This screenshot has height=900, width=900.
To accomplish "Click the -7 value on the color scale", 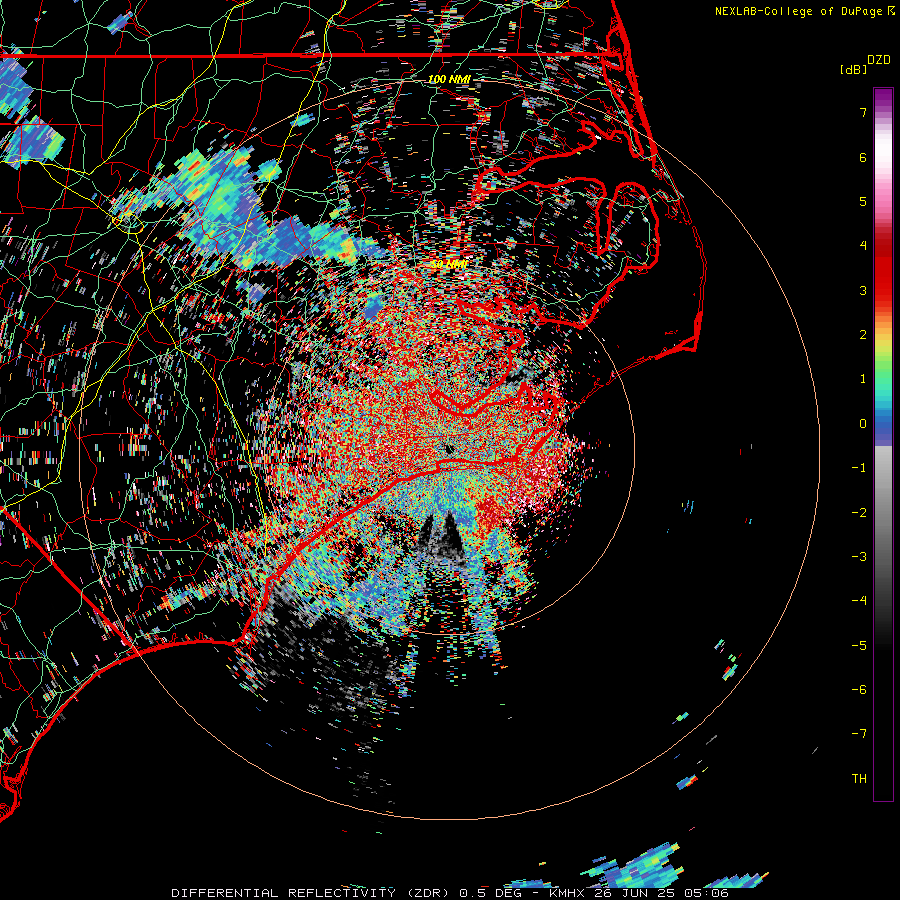I will [x=859, y=734].
